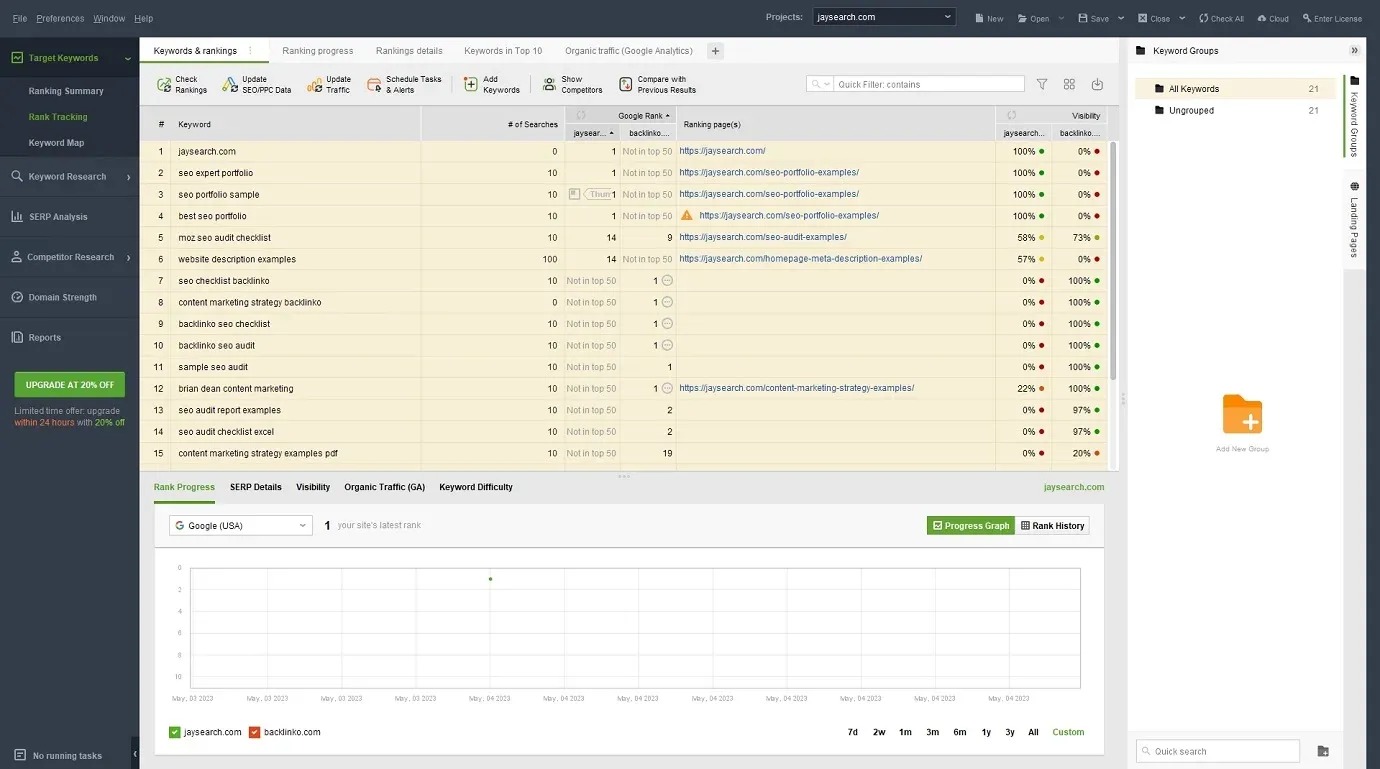Click the keyword table vertical scrollbar
Image resolution: width=1380 pixels, height=769 pixels.
(1113, 260)
